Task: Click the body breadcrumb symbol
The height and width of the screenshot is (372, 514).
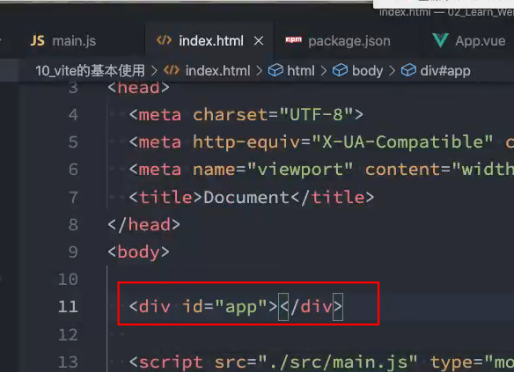Action: [367, 71]
